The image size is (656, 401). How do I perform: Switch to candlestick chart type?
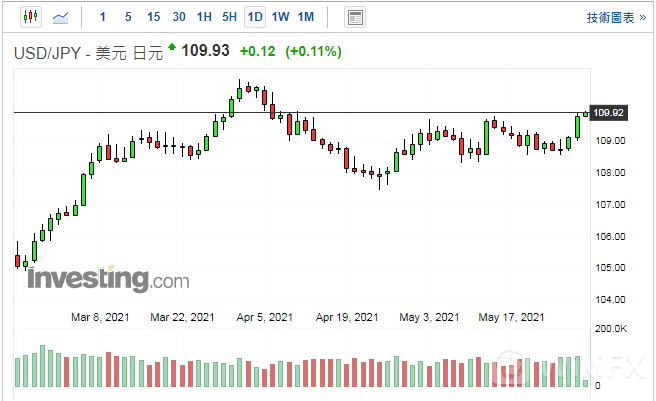click(28, 17)
